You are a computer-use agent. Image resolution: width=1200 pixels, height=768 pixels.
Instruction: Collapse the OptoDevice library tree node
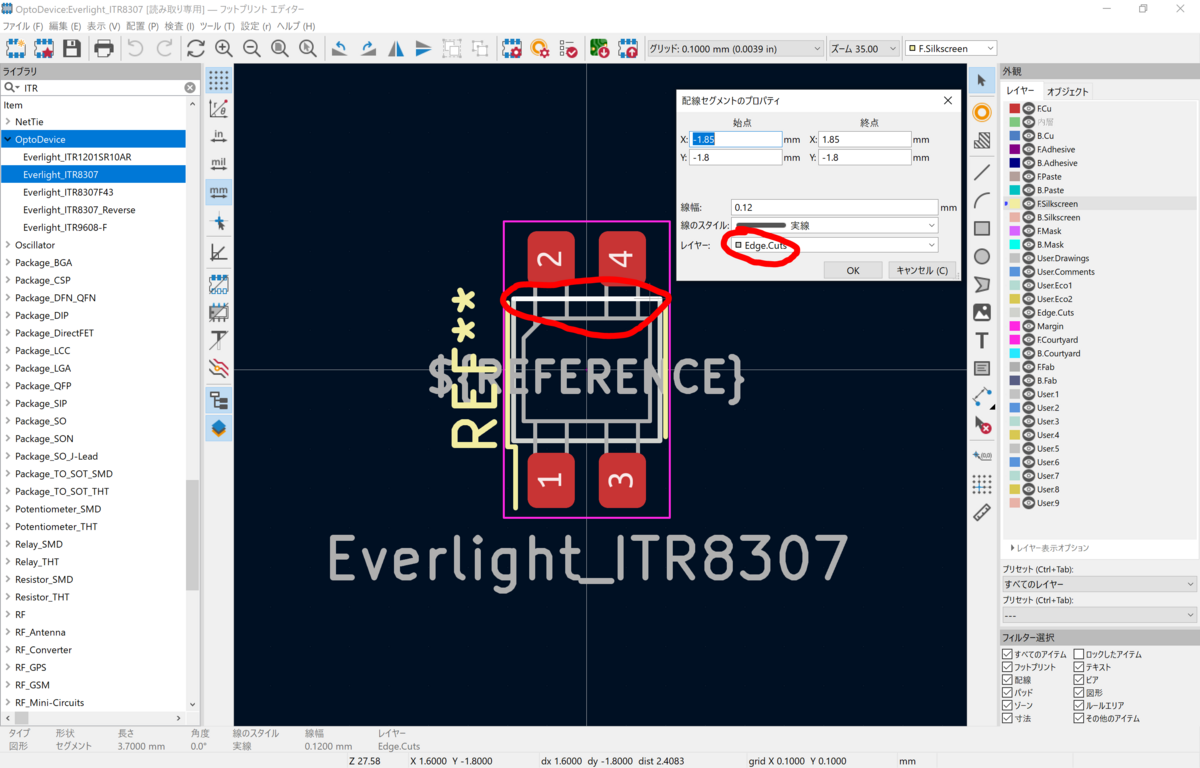click(x=7, y=139)
